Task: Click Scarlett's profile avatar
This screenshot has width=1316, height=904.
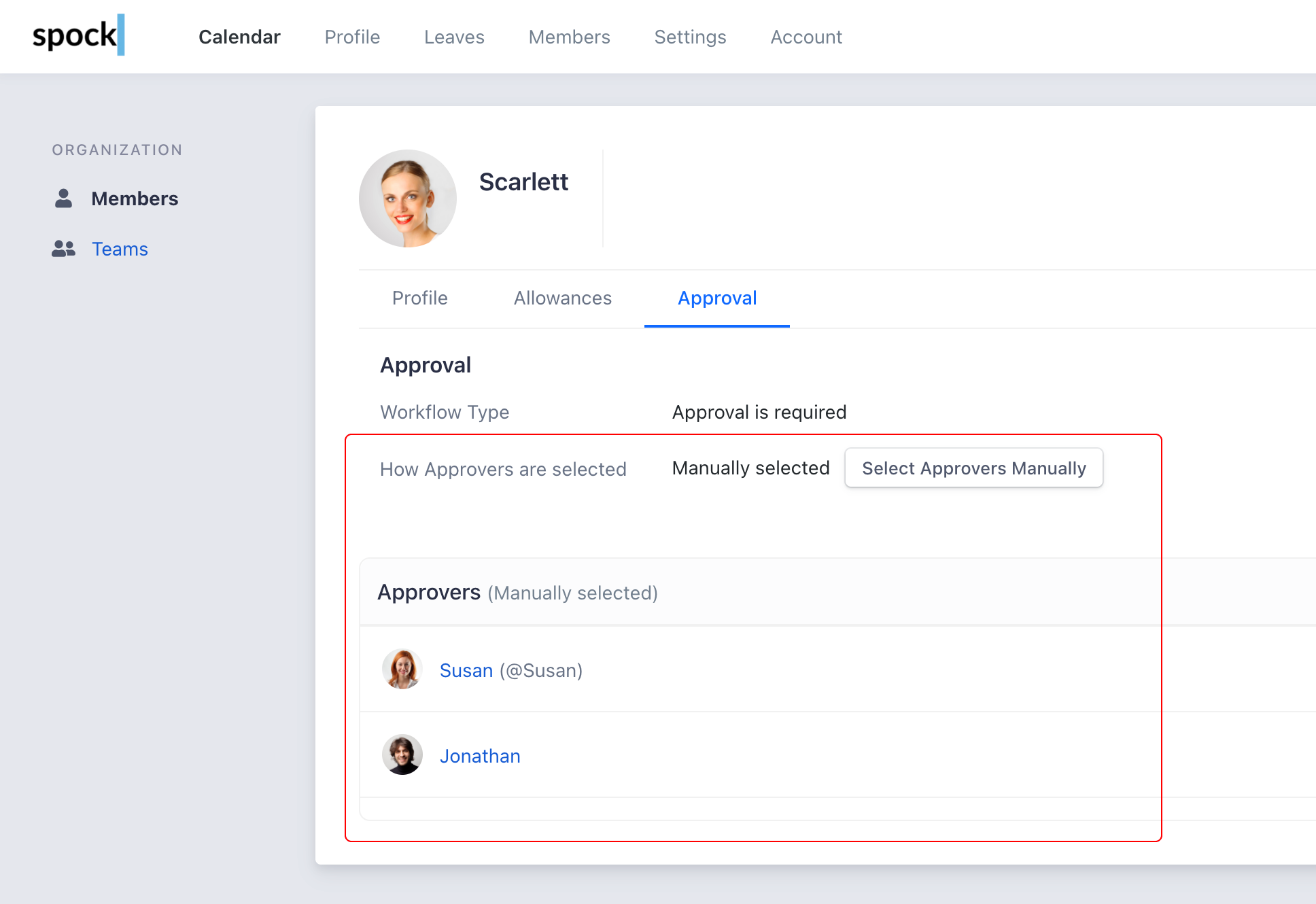Action: 407,198
